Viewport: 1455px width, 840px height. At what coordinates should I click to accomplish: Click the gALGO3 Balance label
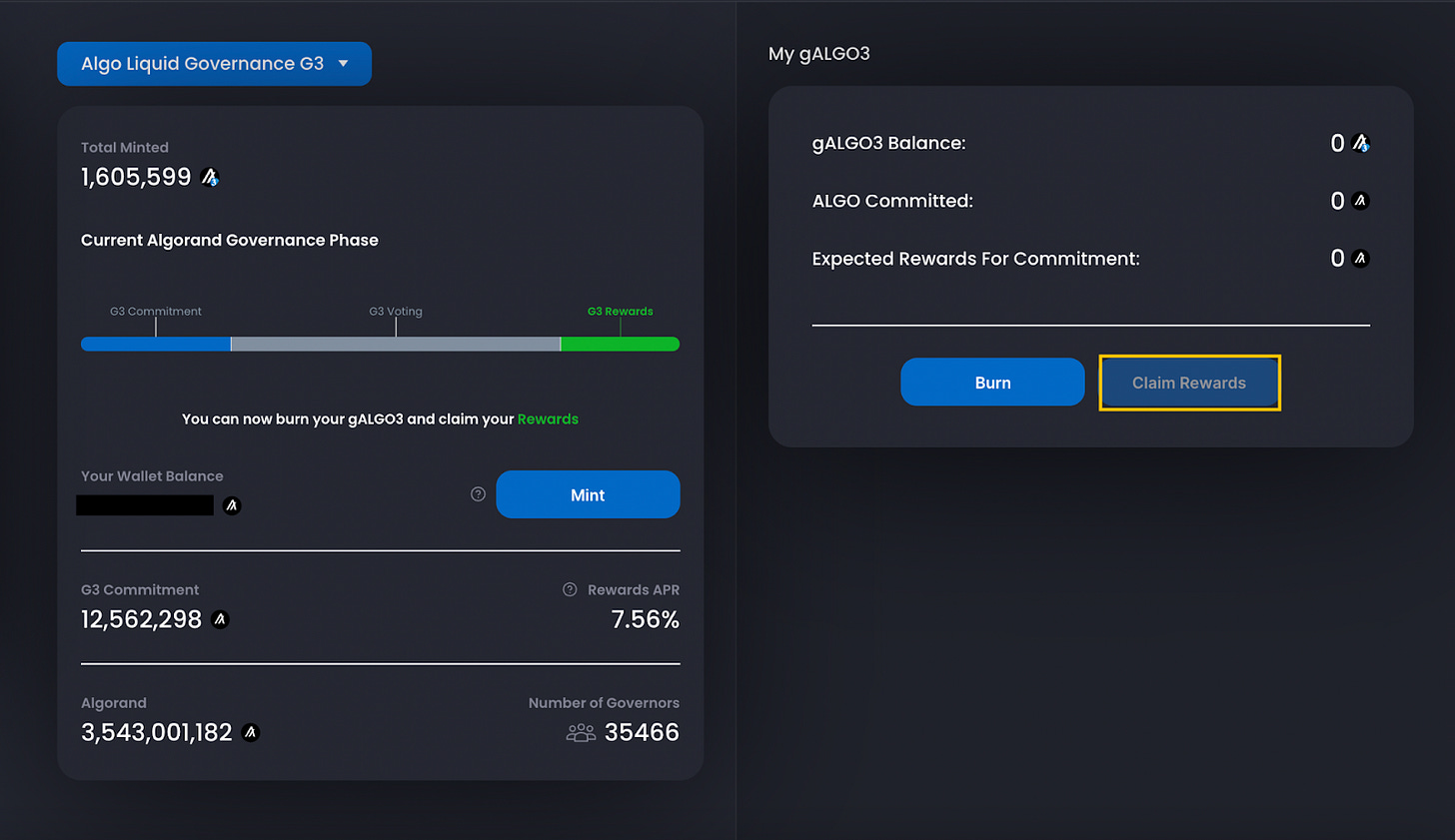point(889,143)
